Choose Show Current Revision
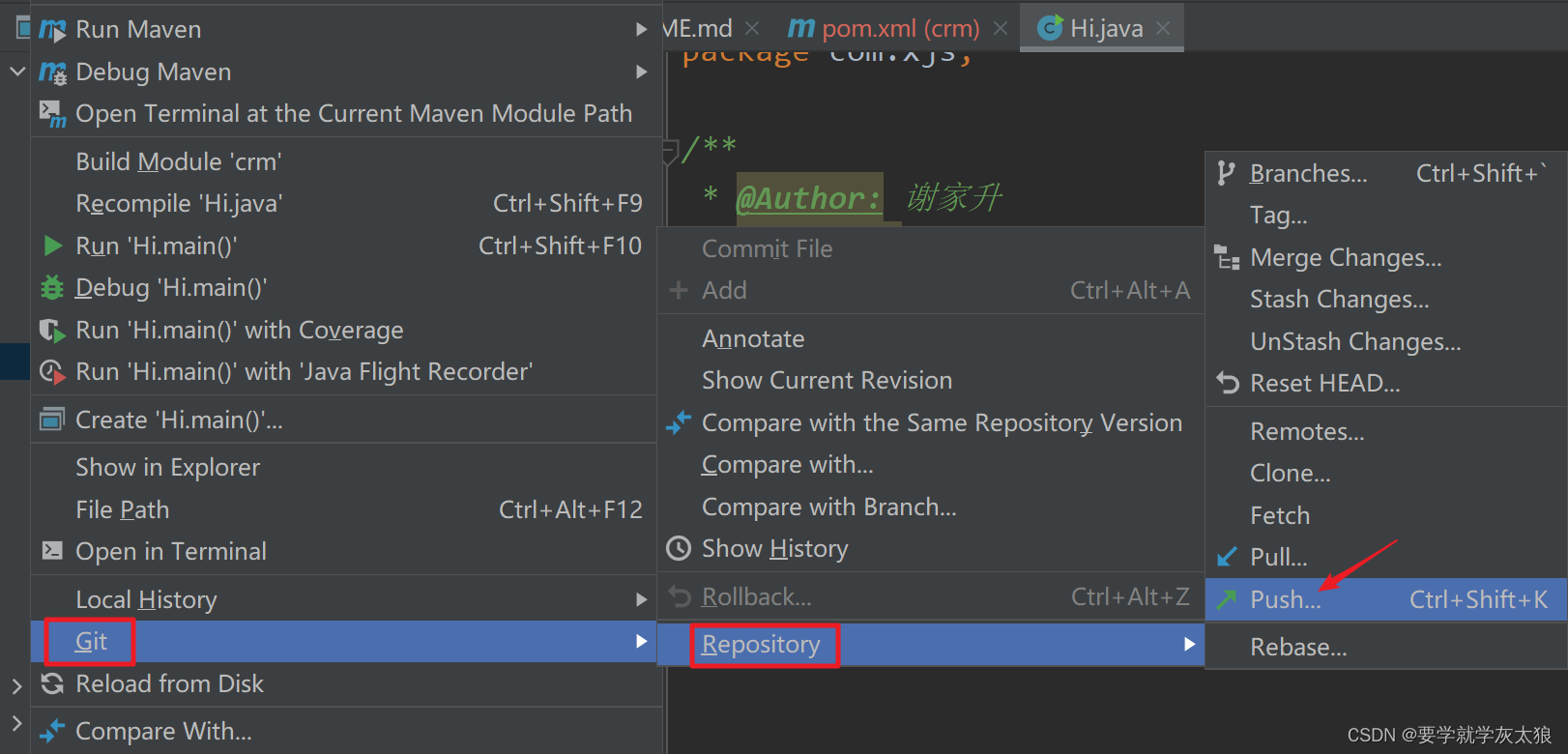 click(930, 380)
